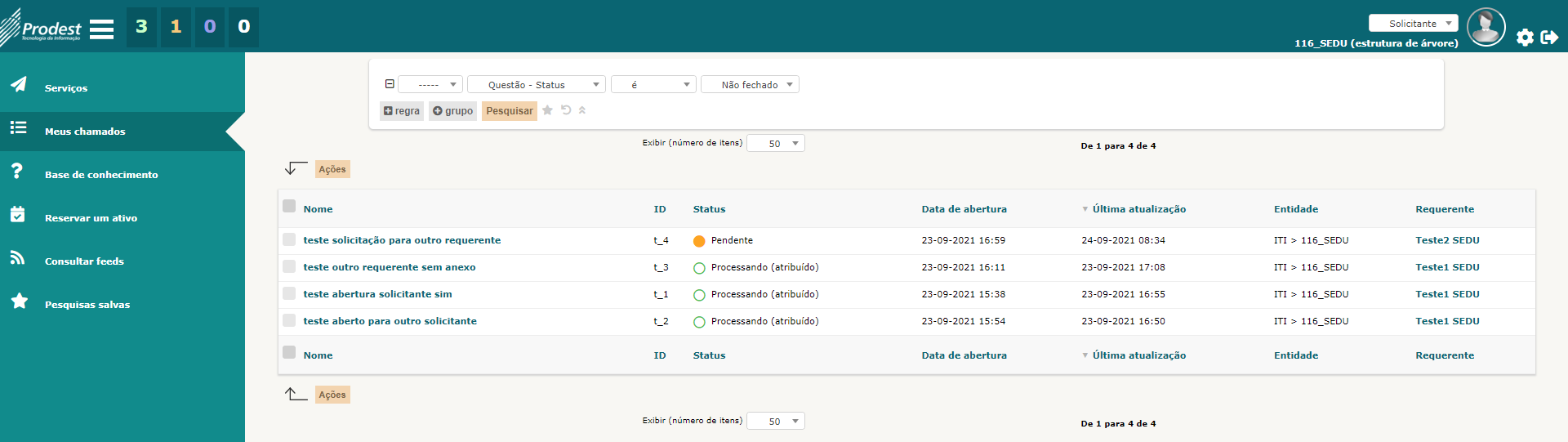This screenshot has width=1568, height=442.
Task: Click the hamburger menu icon
Action: click(x=101, y=29)
